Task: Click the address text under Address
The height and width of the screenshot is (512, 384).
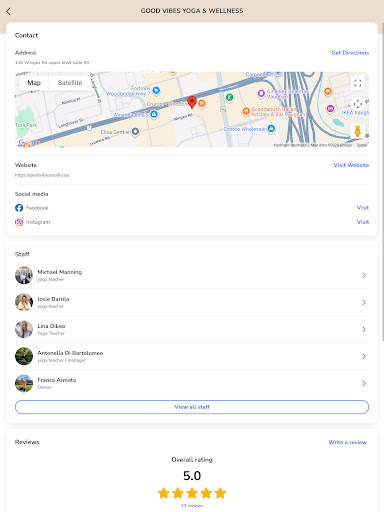Action: point(52,63)
